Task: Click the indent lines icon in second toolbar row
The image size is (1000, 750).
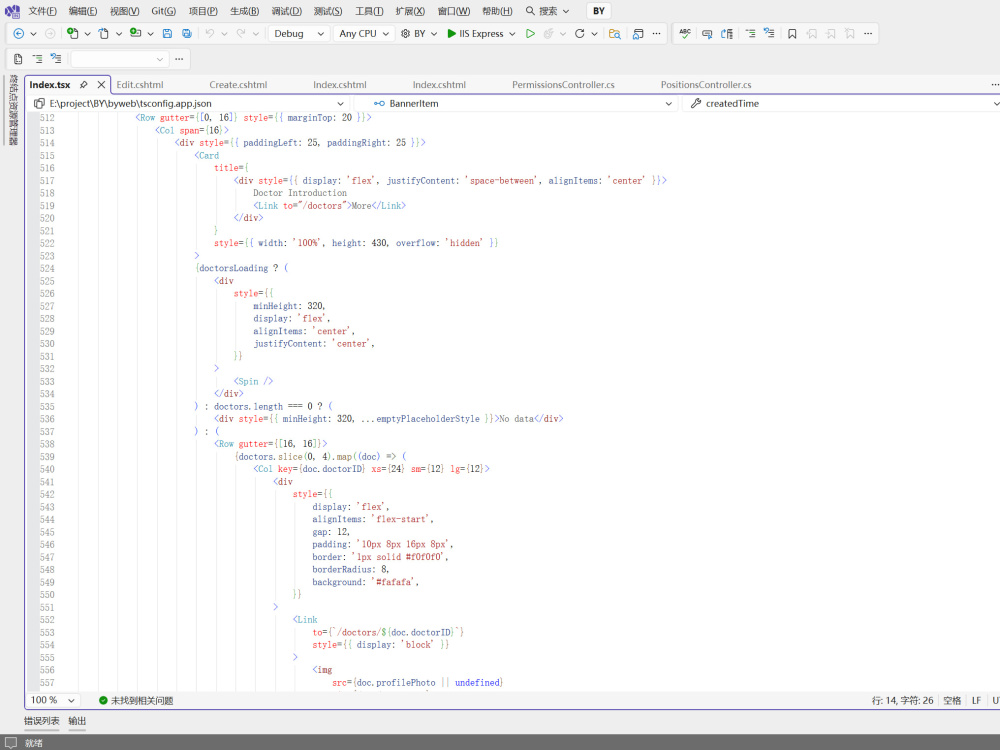Action: [37, 59]
